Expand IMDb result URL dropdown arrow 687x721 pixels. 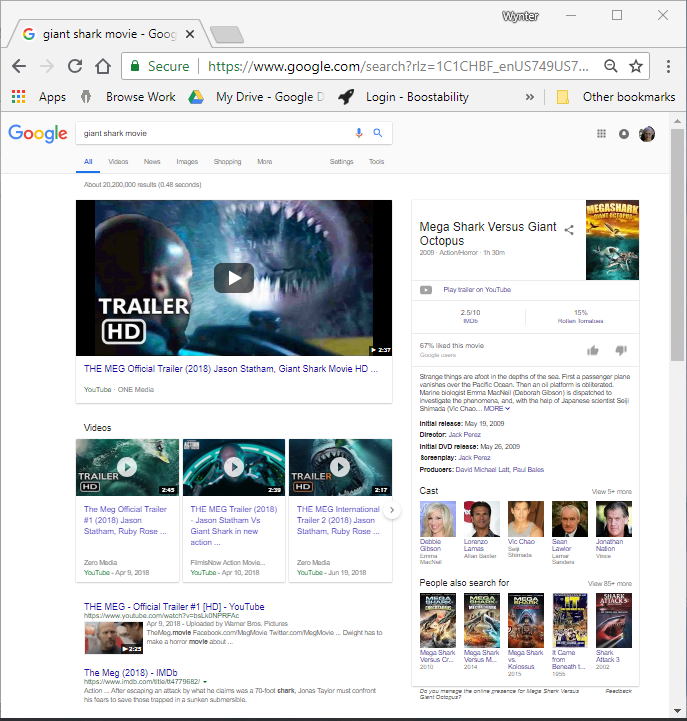(205, 682)
